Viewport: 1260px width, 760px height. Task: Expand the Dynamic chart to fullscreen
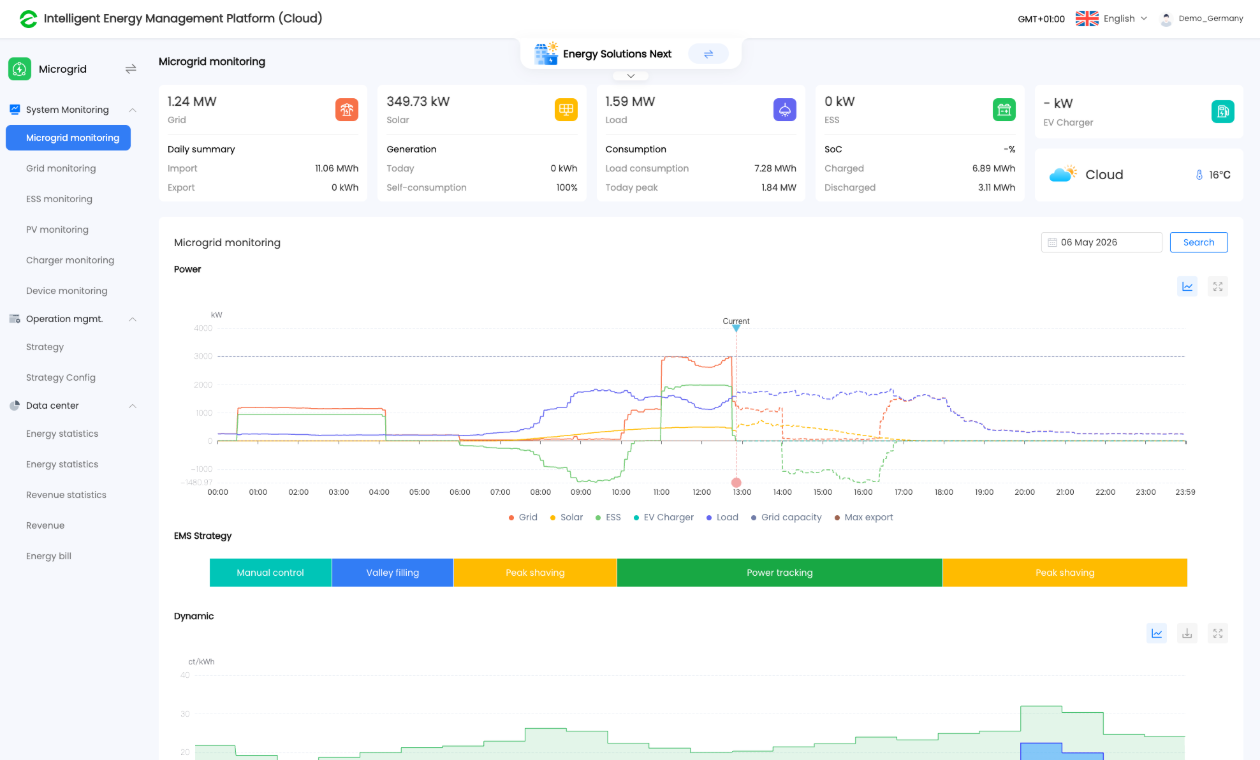point(1217,633)
